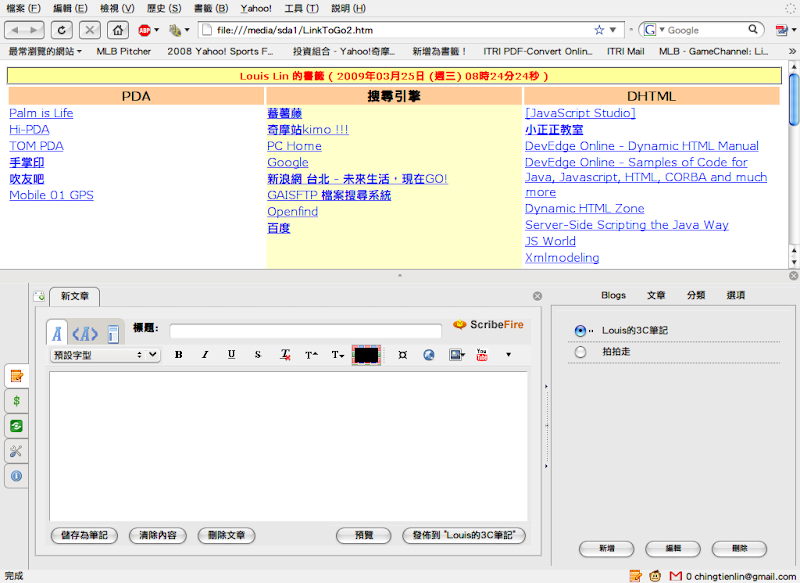The width and height of the screenshot is (800, 583).
Task: Click the new-tab icon beside 新文章
Action: tap(39, 296)
